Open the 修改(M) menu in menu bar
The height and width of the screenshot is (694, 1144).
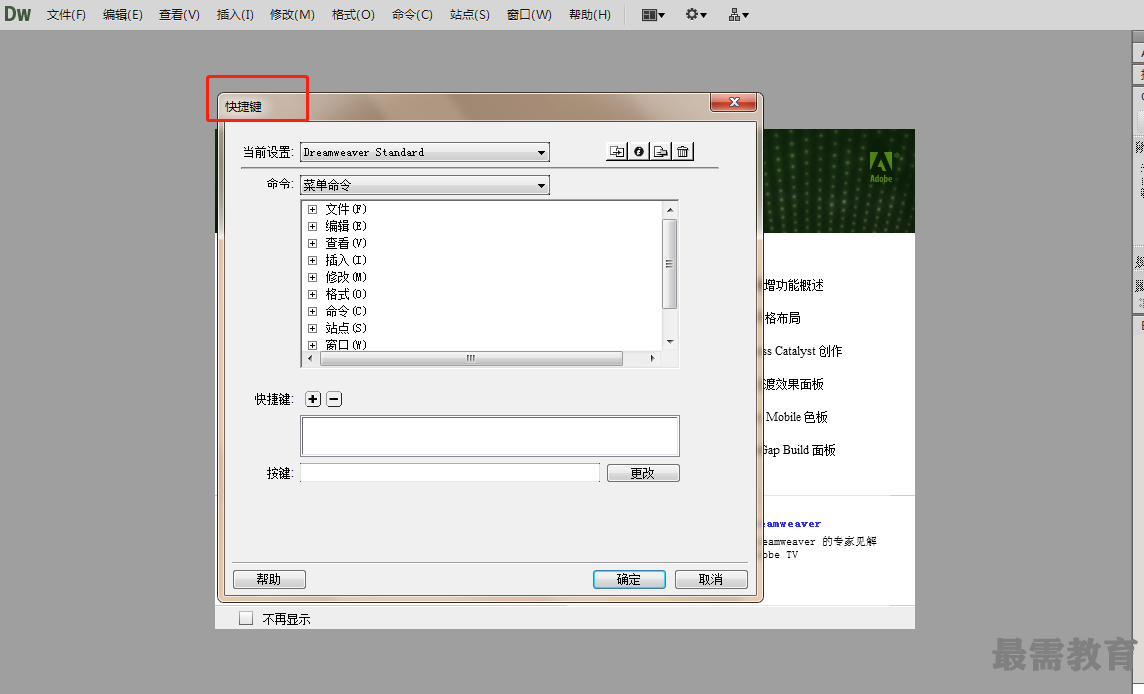pos(293,15)
